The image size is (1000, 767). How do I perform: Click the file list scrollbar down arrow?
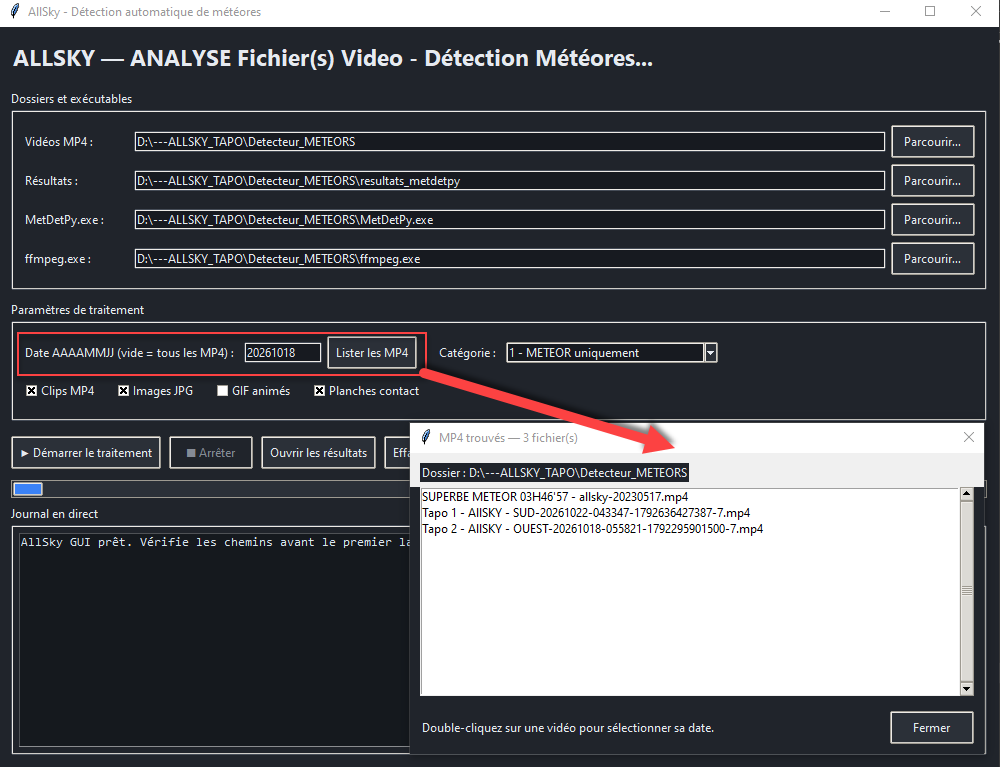click(966, 689)
